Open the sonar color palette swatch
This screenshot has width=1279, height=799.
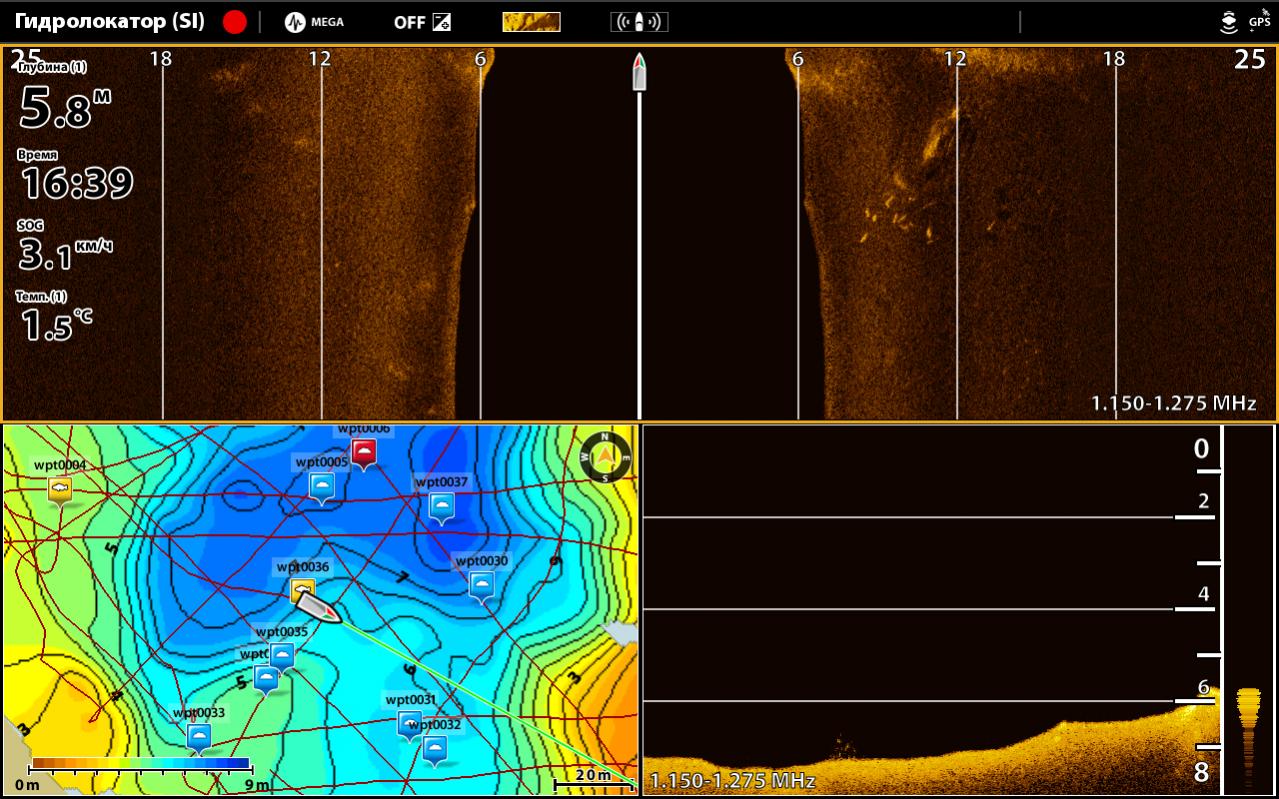530,22
